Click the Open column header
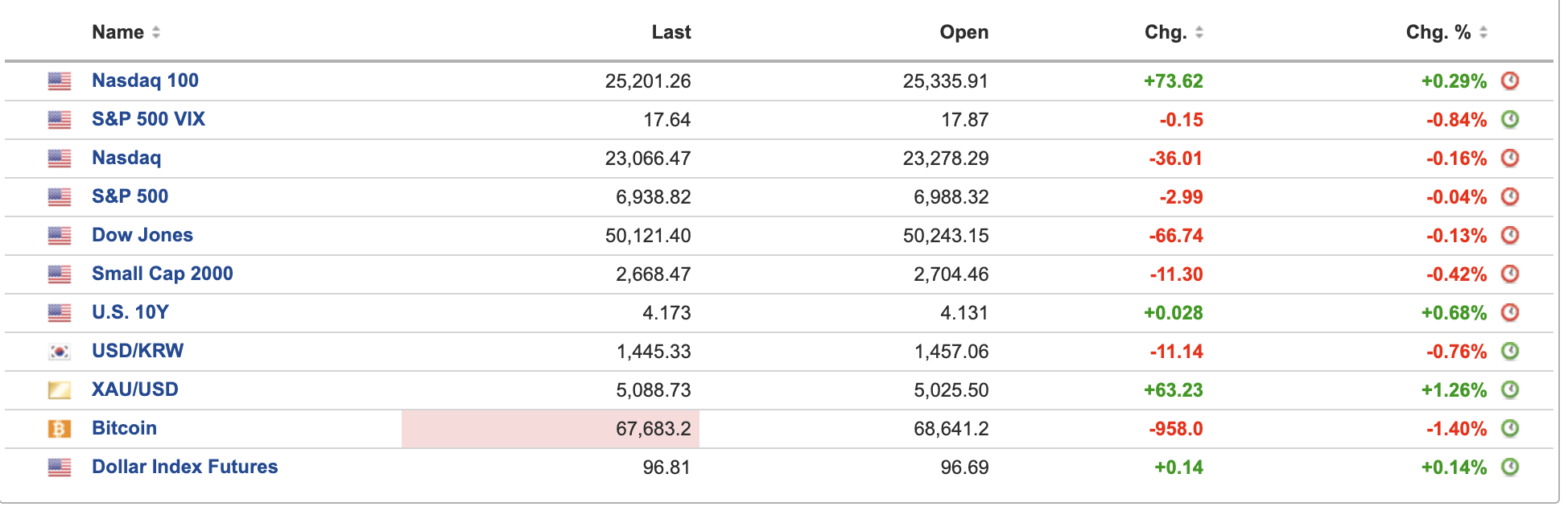1568x515 pixels. tap(963, 32)
